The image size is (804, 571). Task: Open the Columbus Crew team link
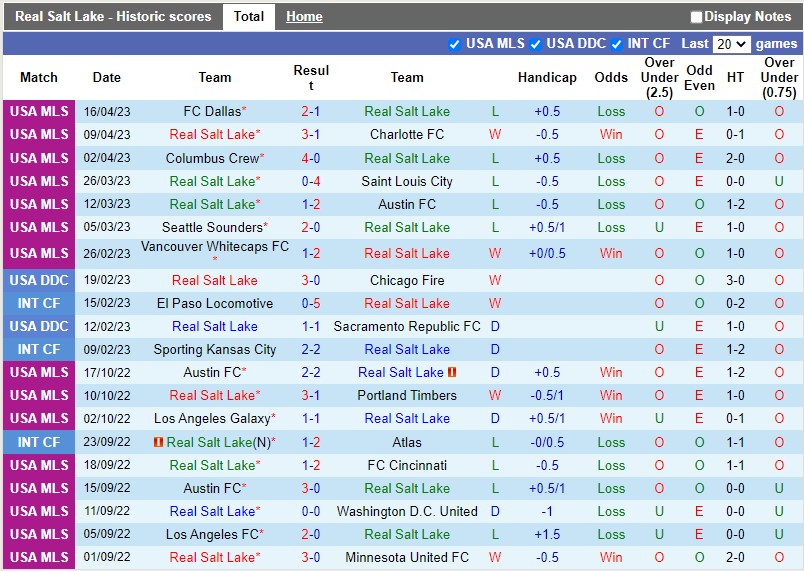[x=211, y=158]
